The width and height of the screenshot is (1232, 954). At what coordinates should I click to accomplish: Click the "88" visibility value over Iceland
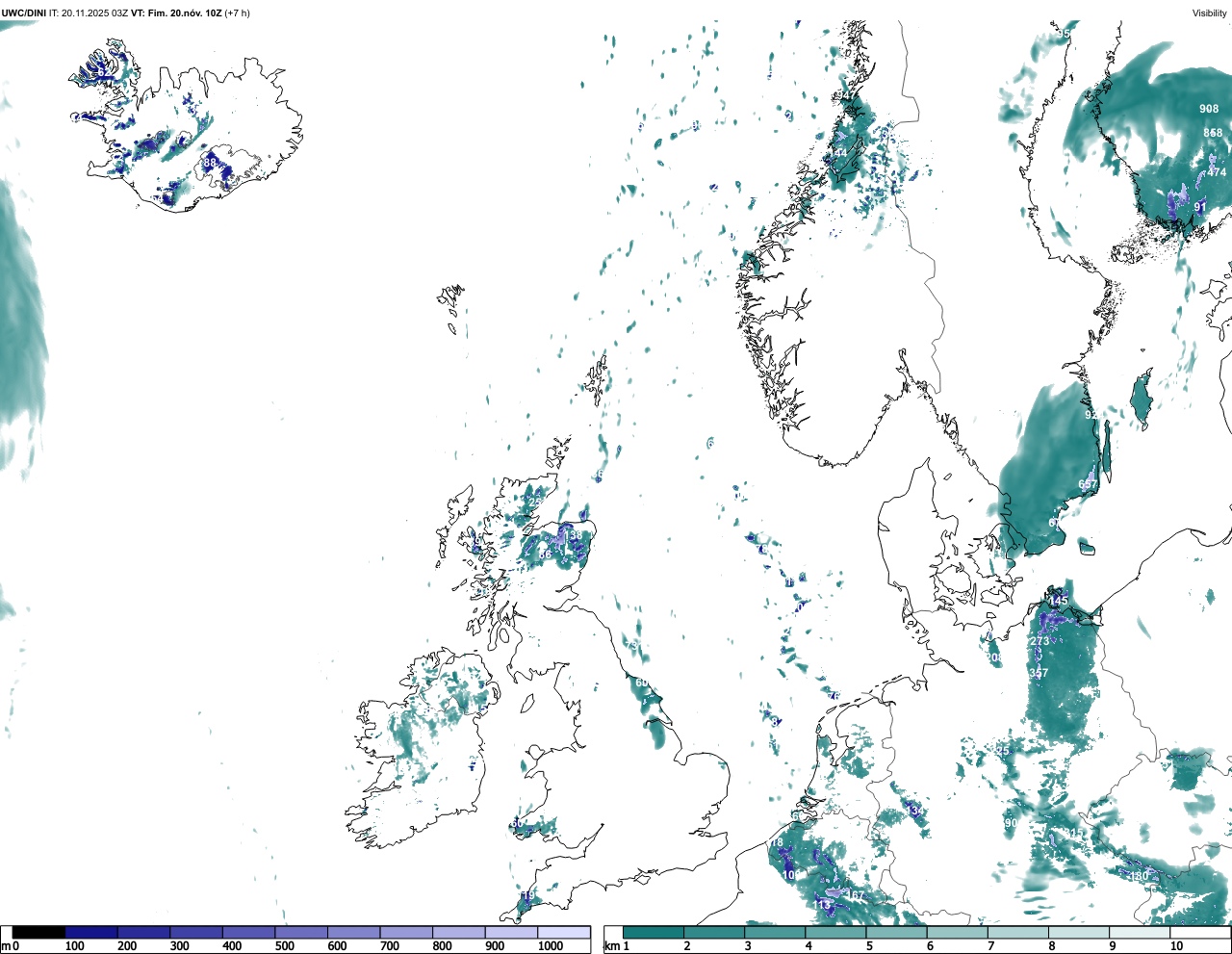(x=209, y=164)
